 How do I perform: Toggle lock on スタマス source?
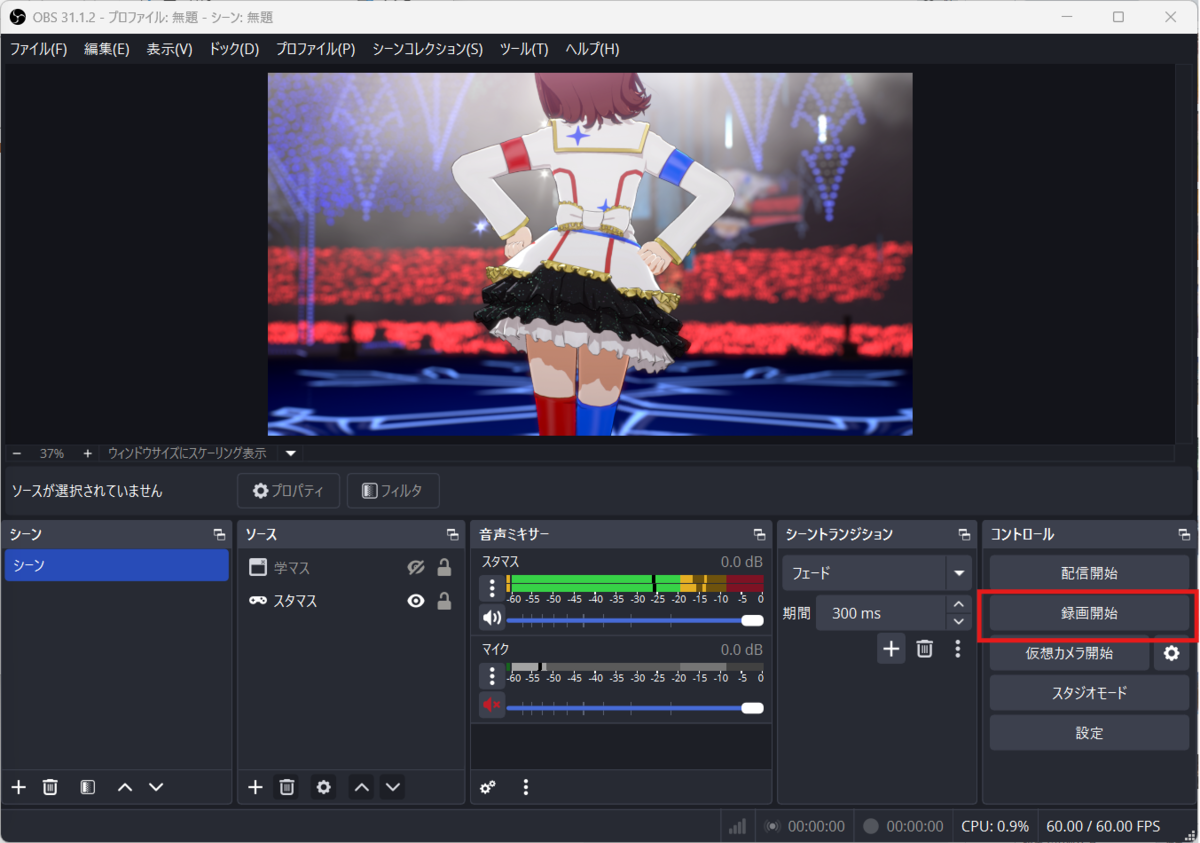pos(444,601)
